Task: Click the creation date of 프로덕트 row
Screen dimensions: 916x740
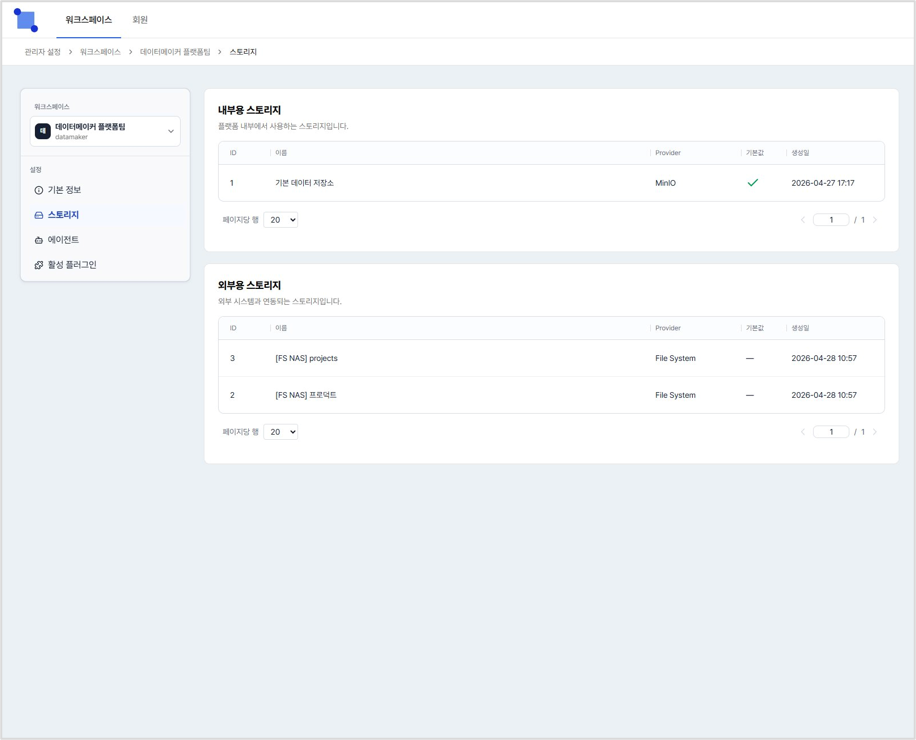Action: click(824, 395)
